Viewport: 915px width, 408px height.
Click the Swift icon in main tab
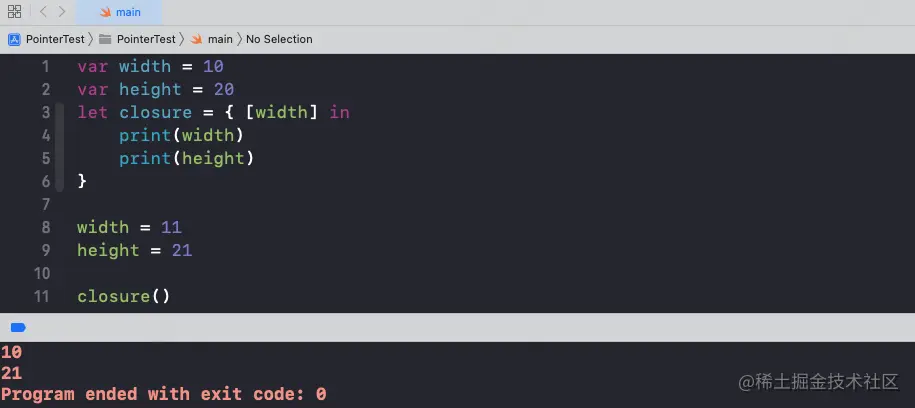click(x=106, y=12)
